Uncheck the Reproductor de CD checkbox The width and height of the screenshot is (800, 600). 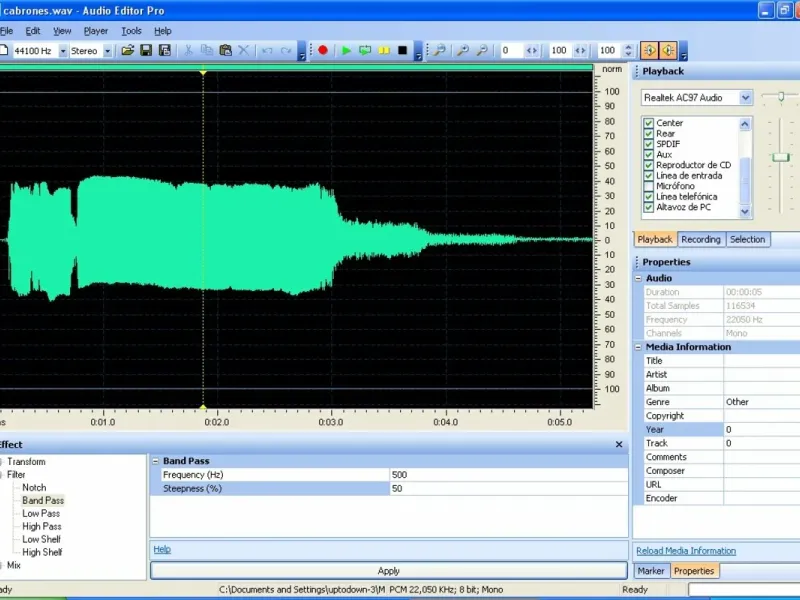click(x=649, y=165)
